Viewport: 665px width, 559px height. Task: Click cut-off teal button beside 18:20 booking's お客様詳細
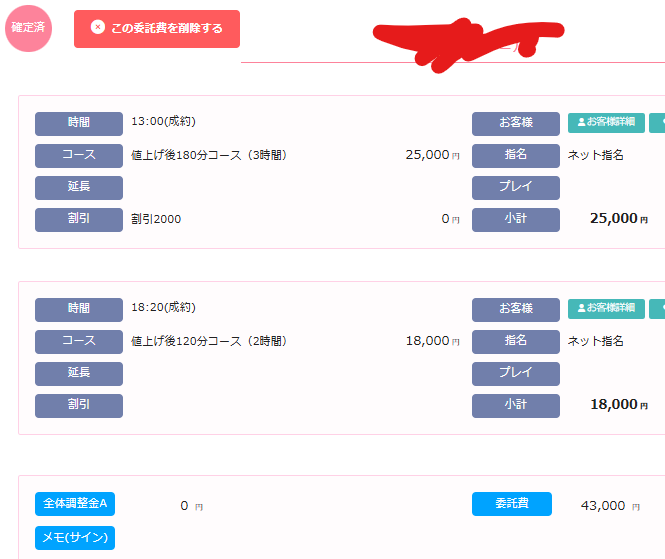click(658, 309)
